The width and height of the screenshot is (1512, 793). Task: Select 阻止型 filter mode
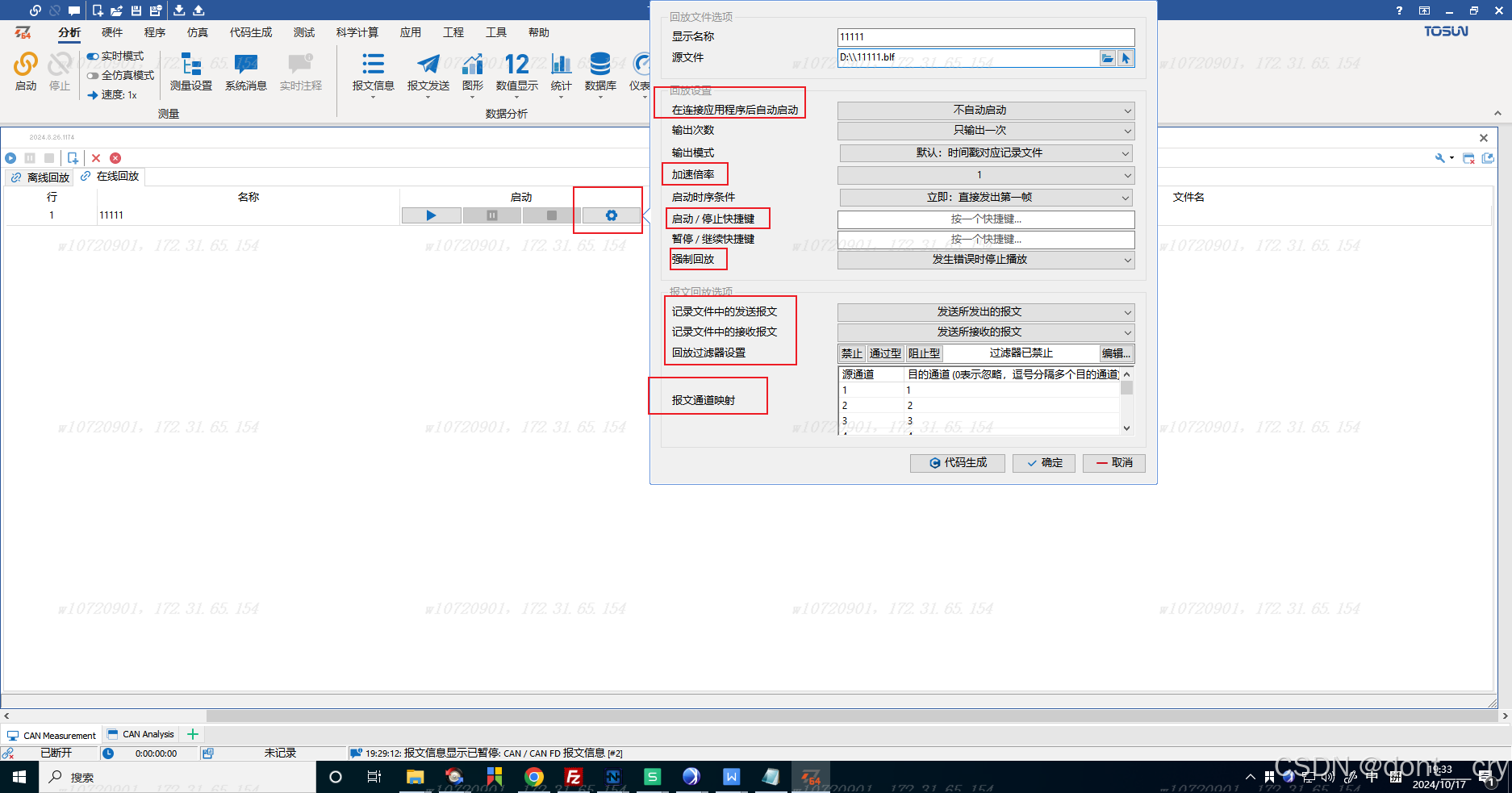[924, 353]
